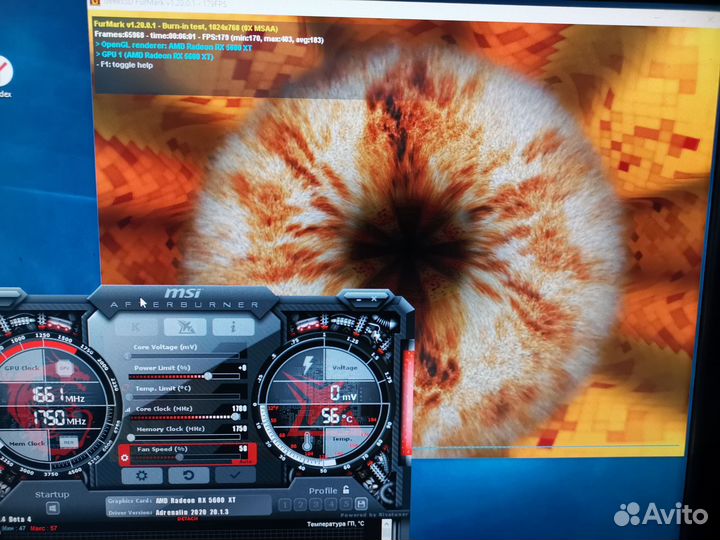720x540 pixels.
Task: Select profile slot 5
Action: pos(344,504)
